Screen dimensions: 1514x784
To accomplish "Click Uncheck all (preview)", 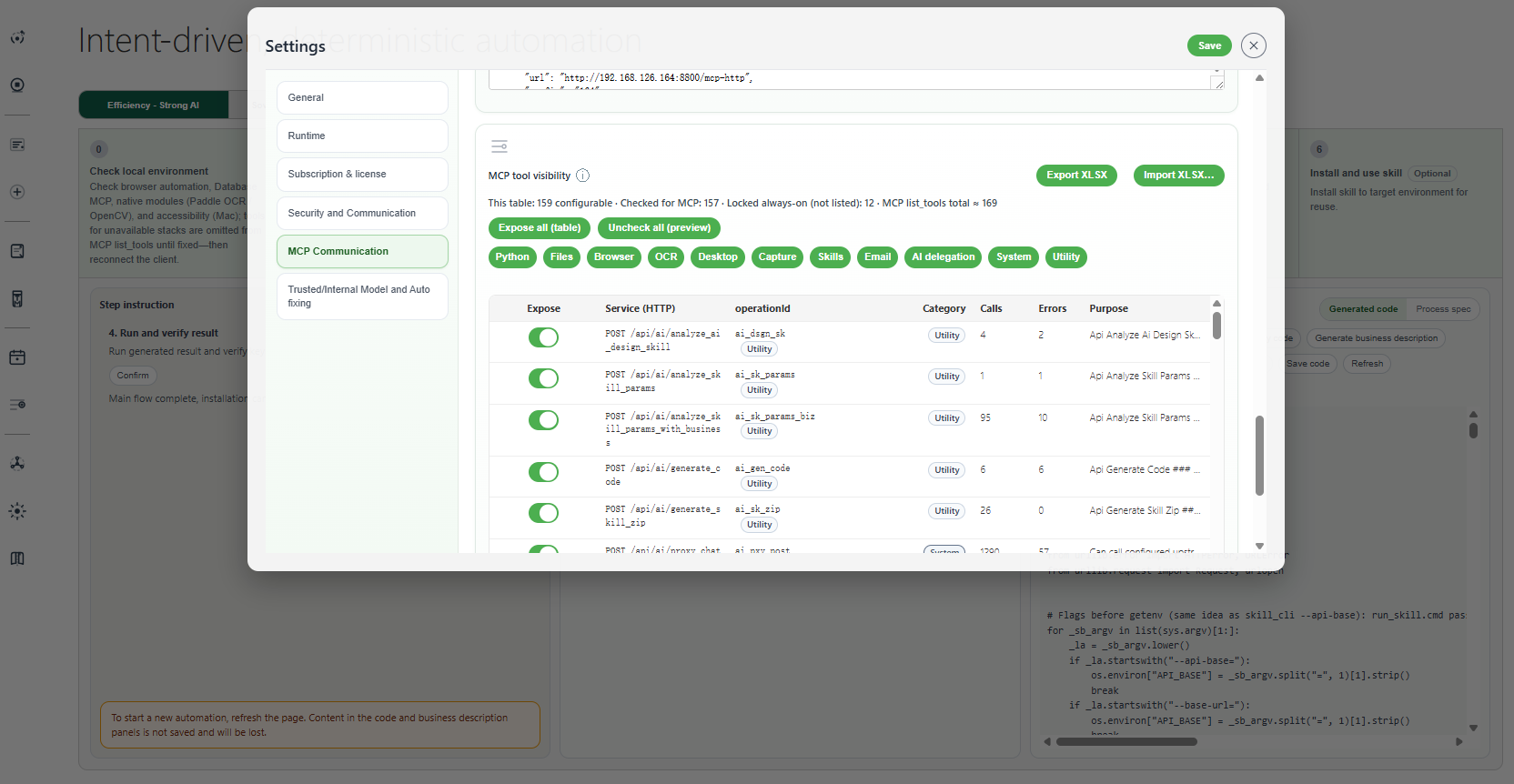I will click(660, 228).
